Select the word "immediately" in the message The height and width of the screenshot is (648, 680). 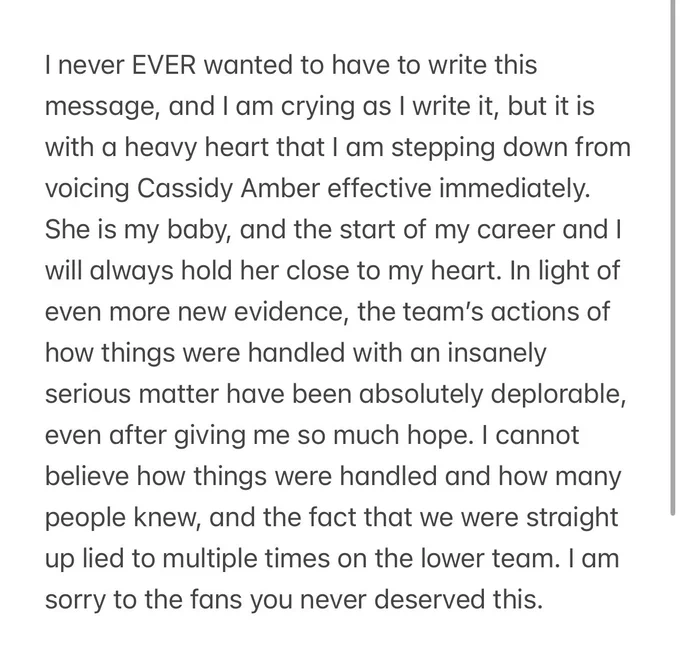514,189
